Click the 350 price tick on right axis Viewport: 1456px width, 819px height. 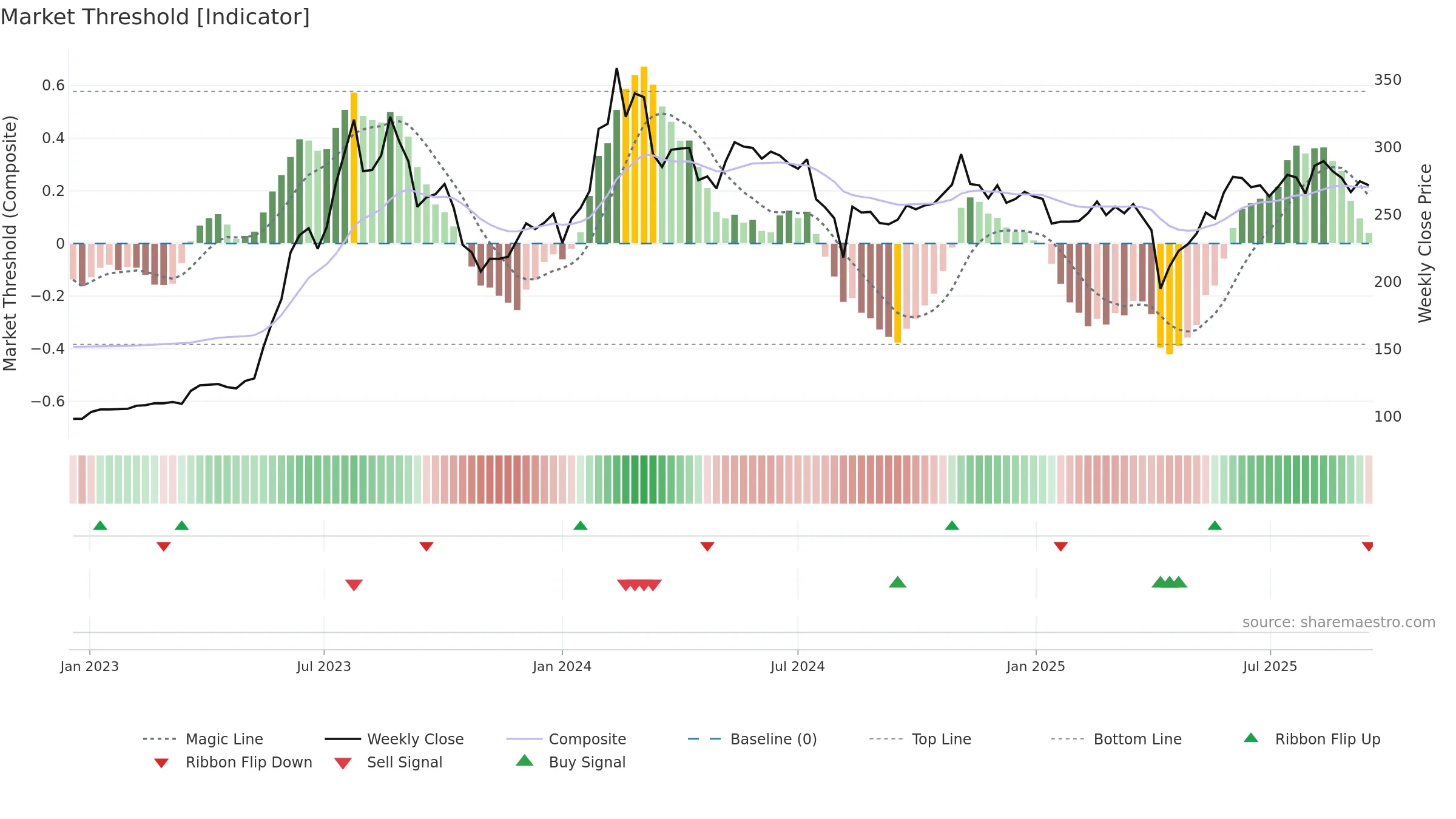[x=1388, y=80]
